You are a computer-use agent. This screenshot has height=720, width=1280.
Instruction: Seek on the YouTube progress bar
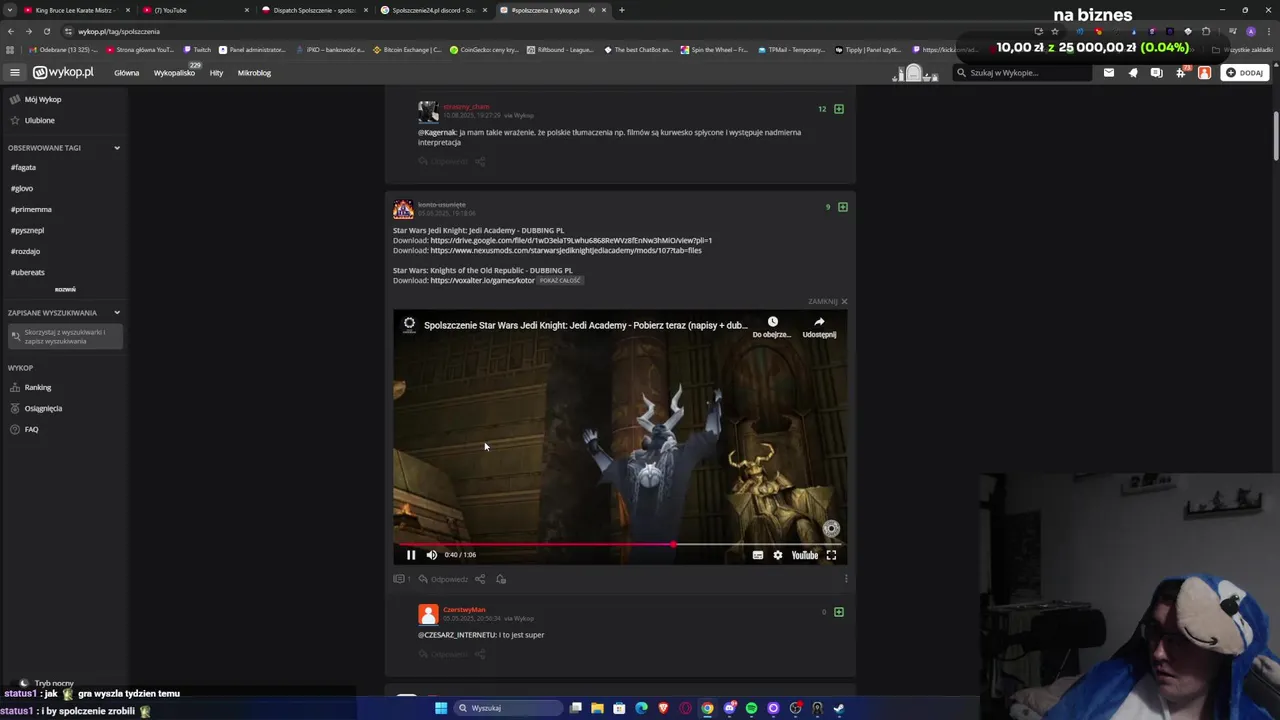(620, 545)
